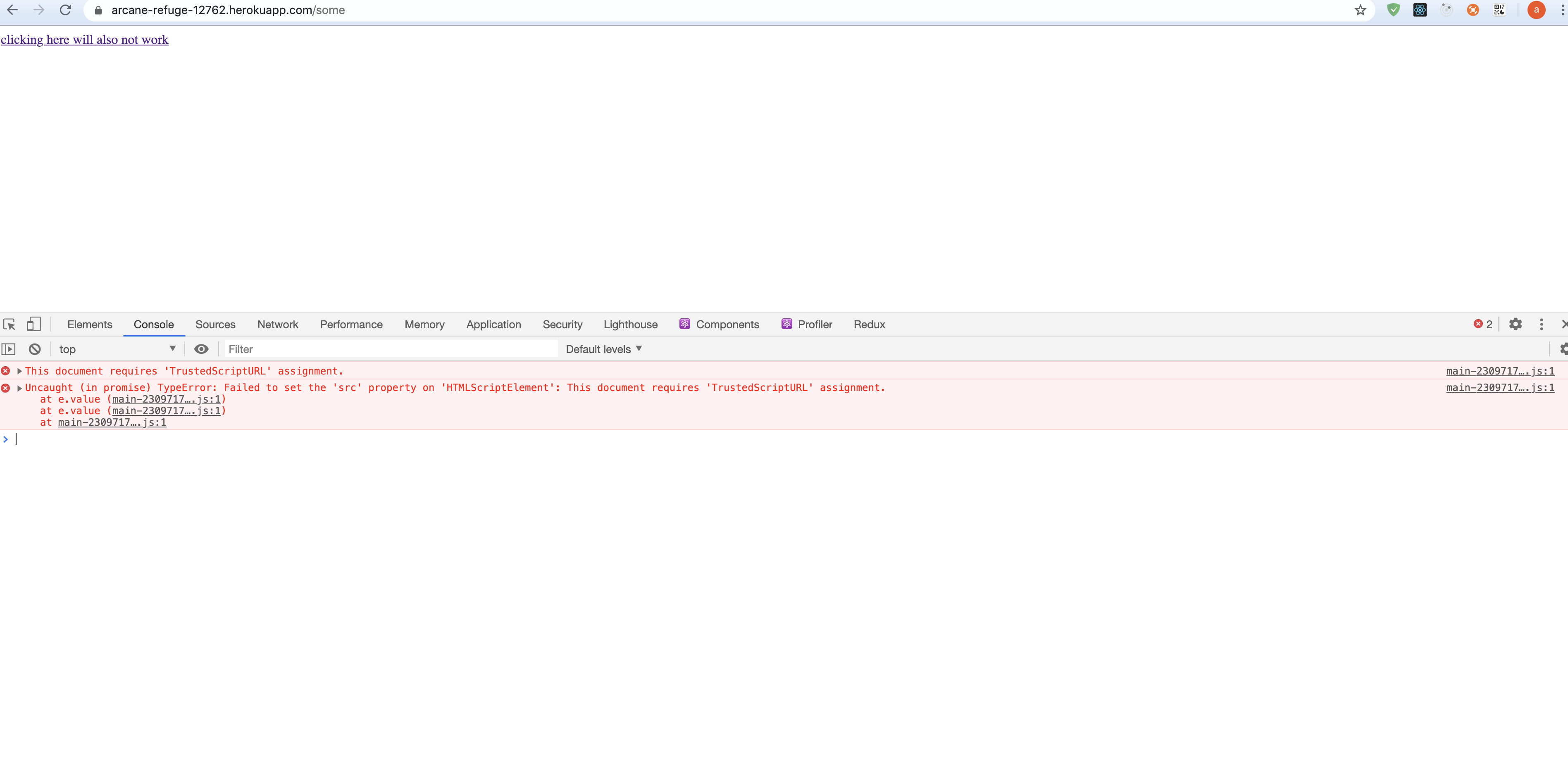This screenshot has width=1568, height=773.
Task: Click the React DevTools extension icon
Action: point(1420,10)
